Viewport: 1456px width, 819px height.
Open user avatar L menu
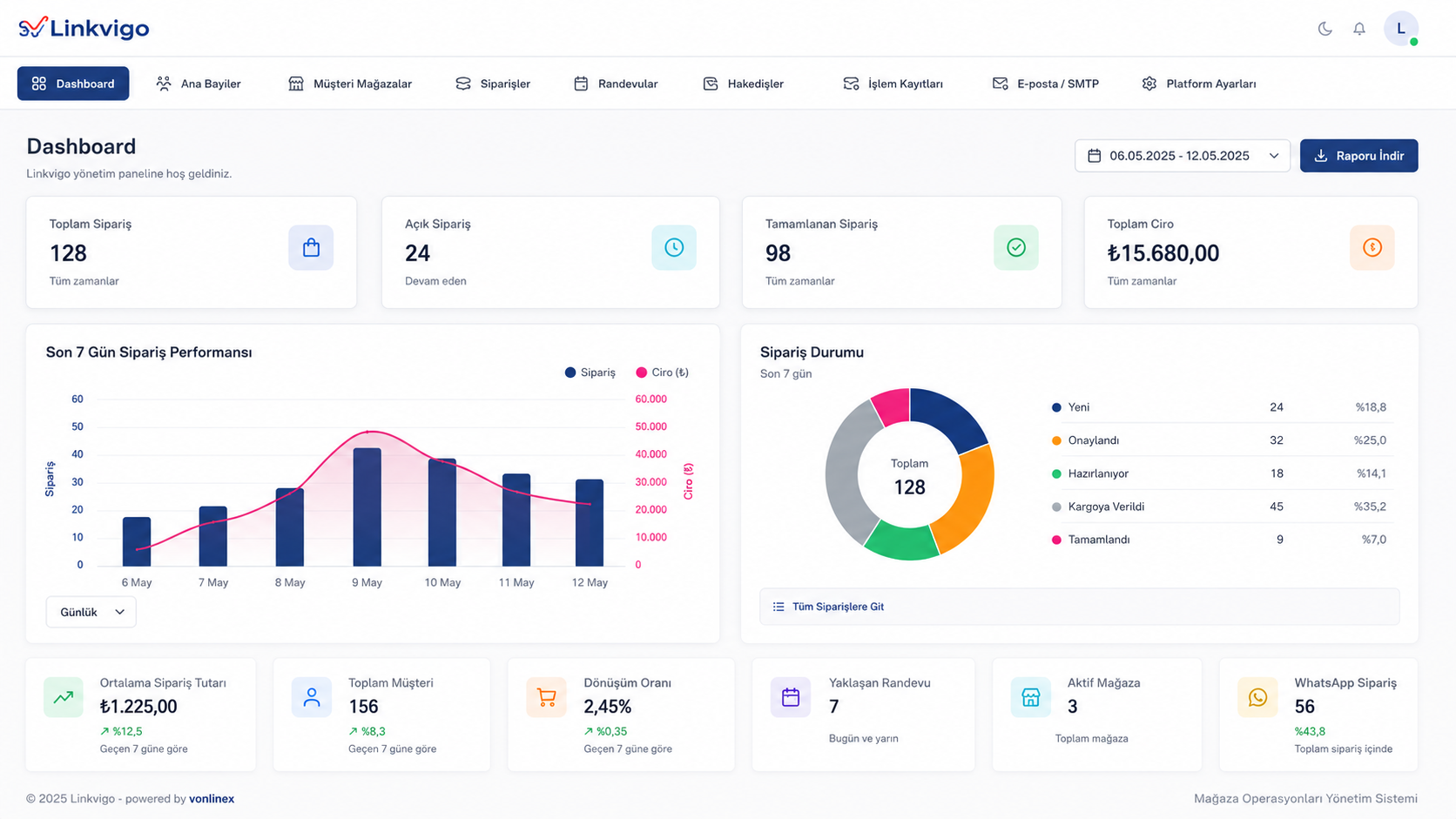point(1401,29)
